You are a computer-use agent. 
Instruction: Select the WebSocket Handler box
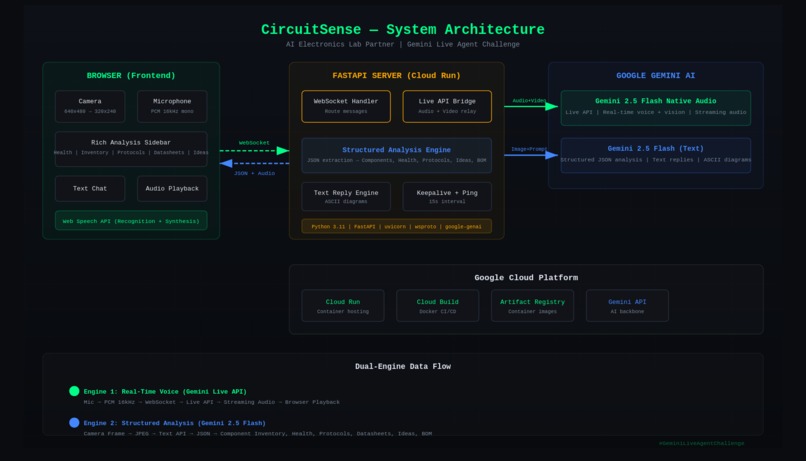tap(346, 106)
